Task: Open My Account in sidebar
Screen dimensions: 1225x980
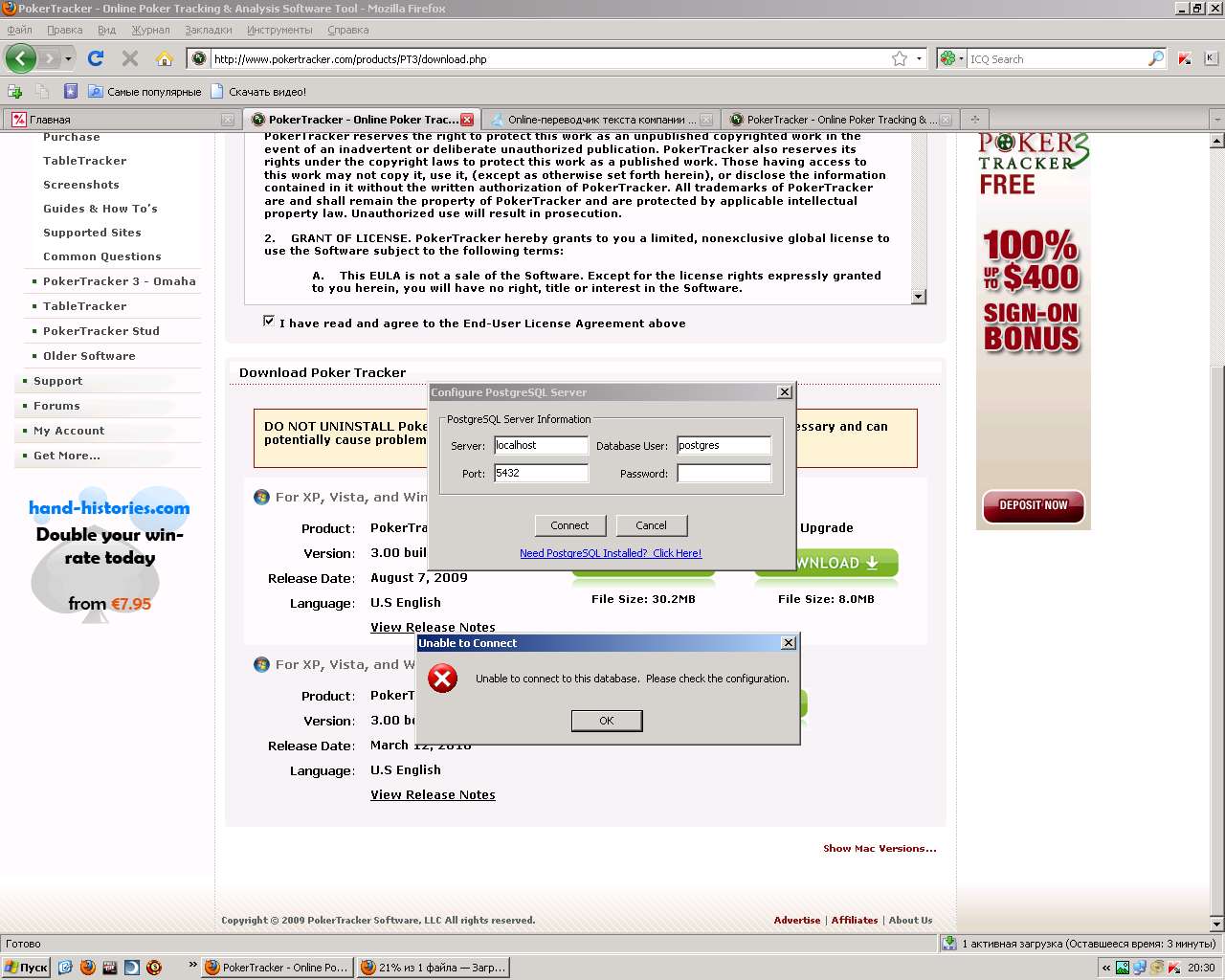Action: (69, 431)
